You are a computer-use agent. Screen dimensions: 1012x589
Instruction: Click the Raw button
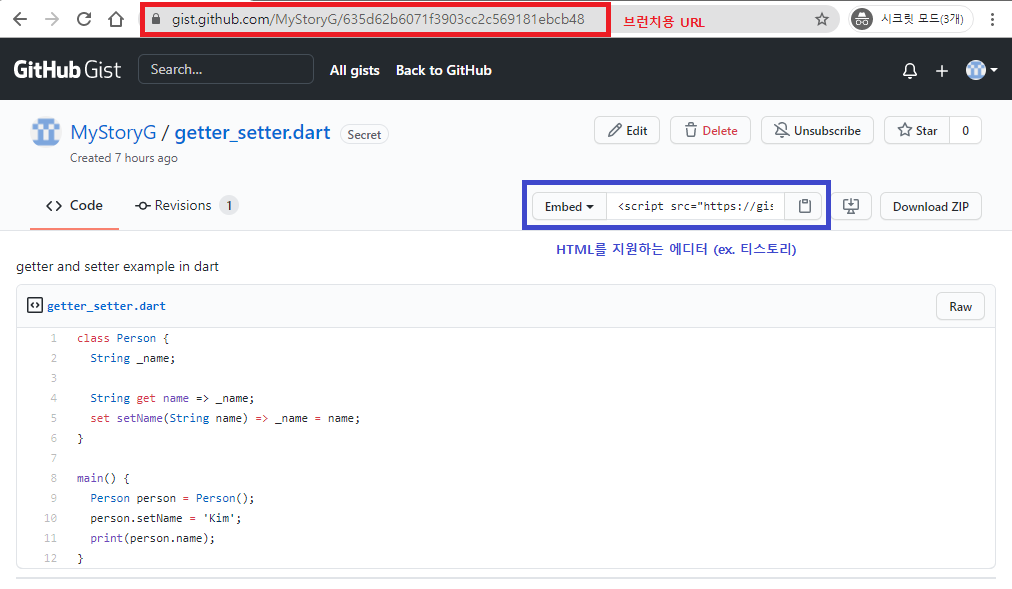959,306
